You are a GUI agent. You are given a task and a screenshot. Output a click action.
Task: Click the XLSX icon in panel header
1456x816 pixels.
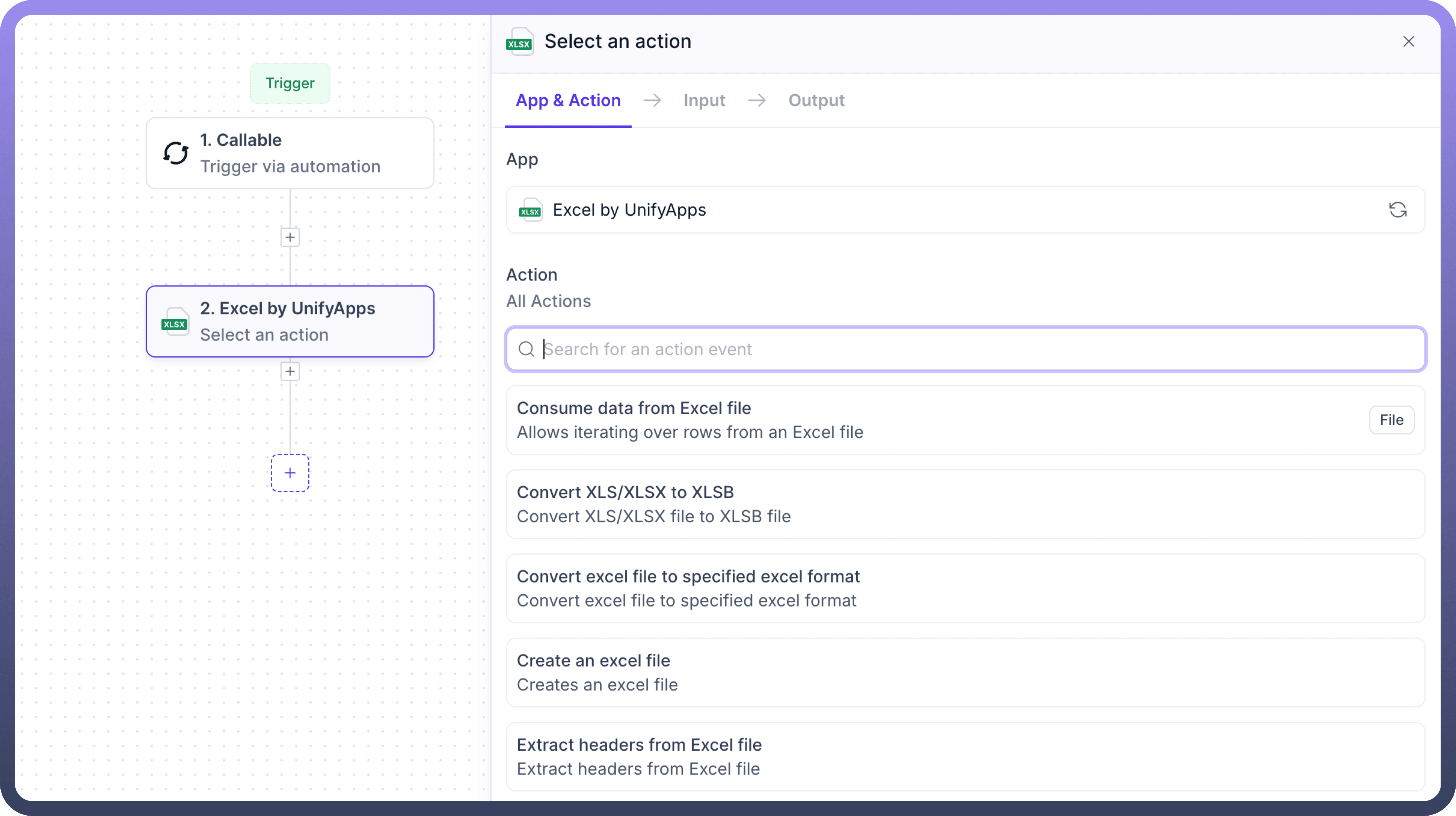coord(519,42)
